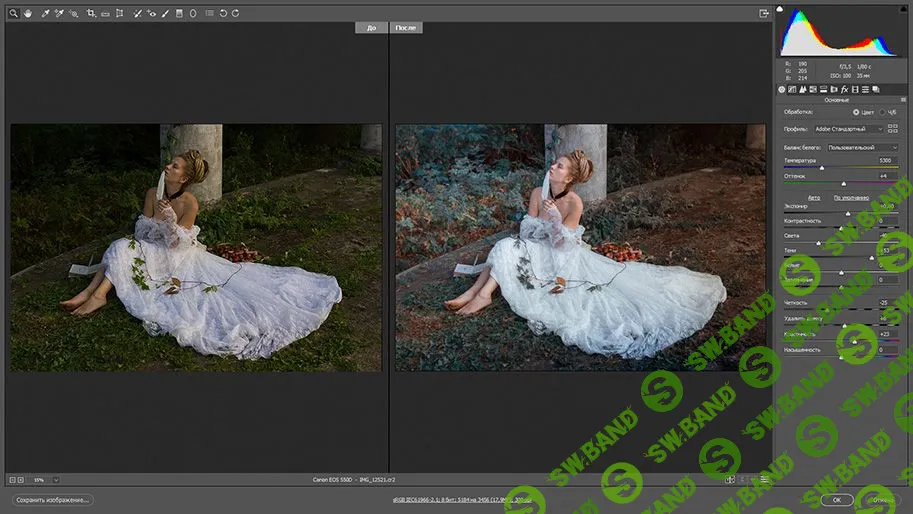Open the Detail panel icon
The image size is (913, 514).
803,89
